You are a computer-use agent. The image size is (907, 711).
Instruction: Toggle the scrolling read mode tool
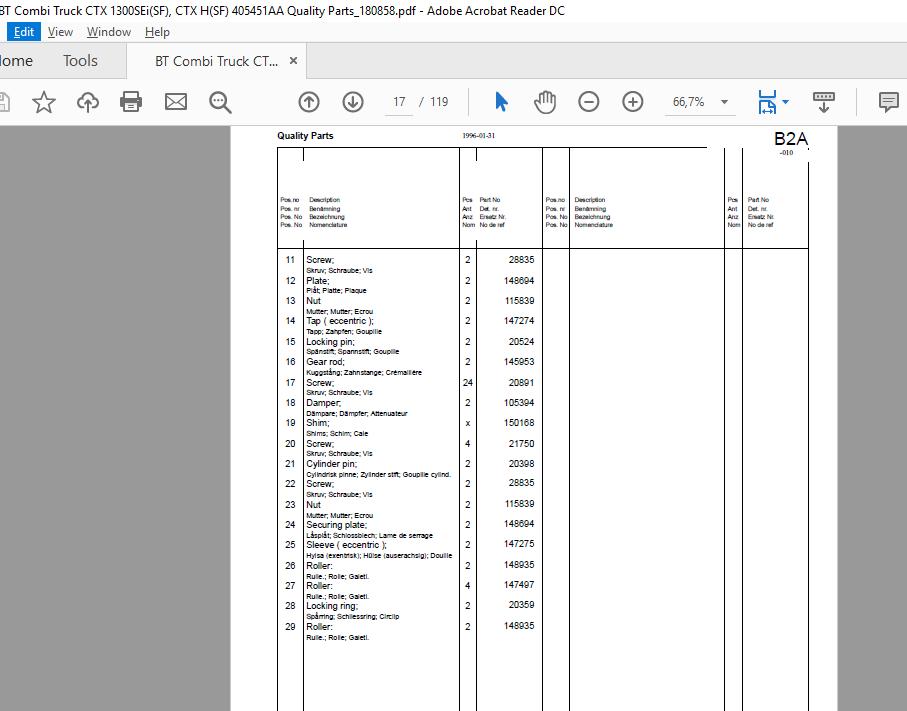824,102
